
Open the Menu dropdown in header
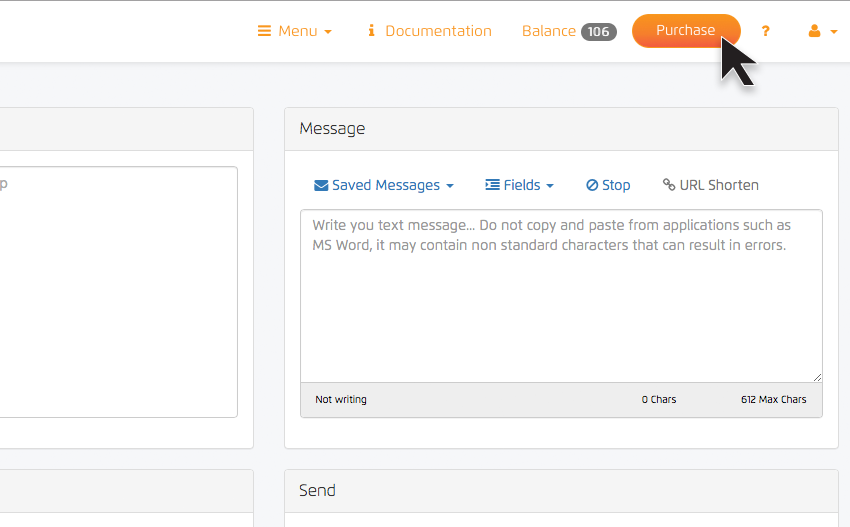point(294,31)
